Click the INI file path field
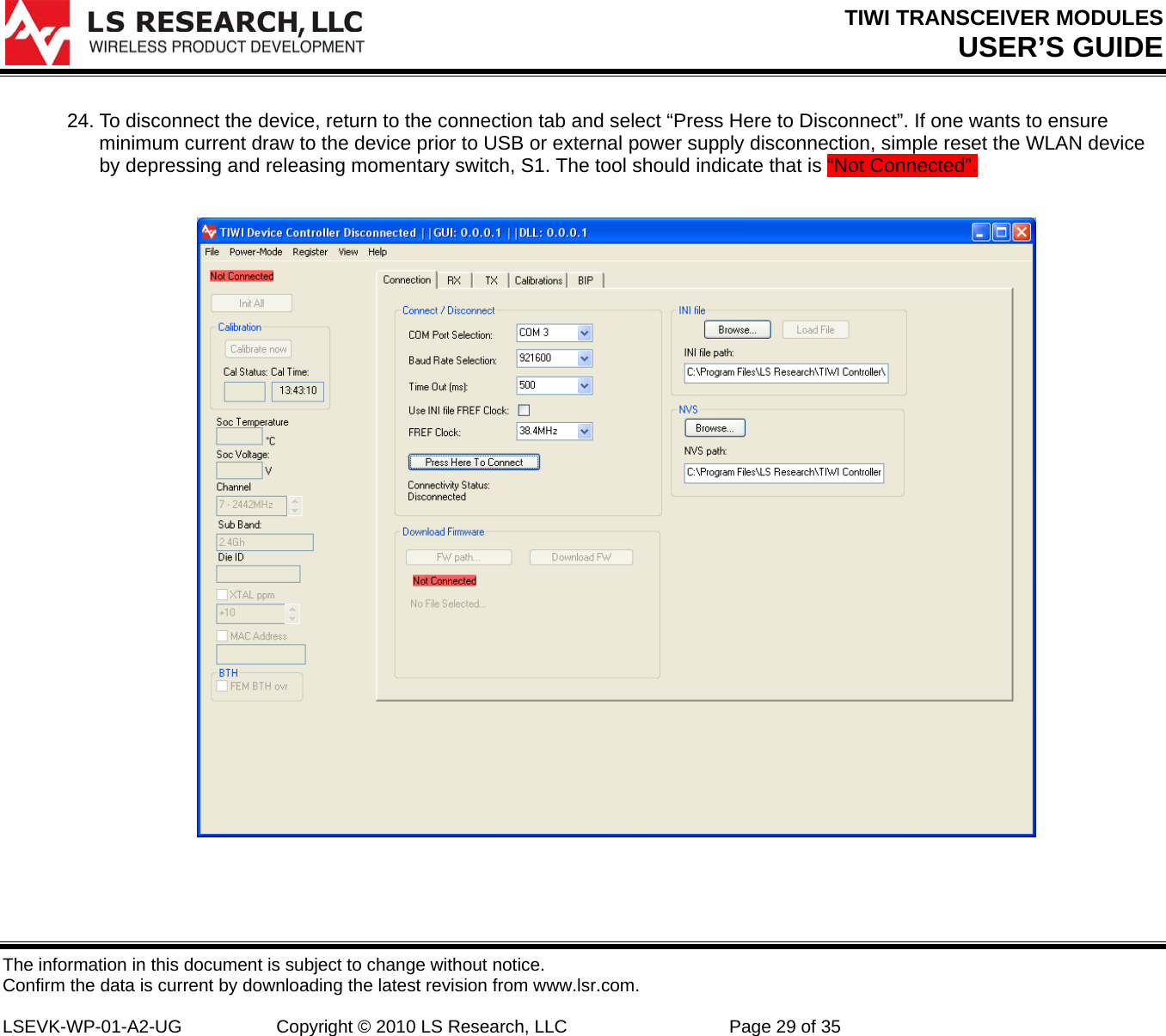 (x=786, y=373)
